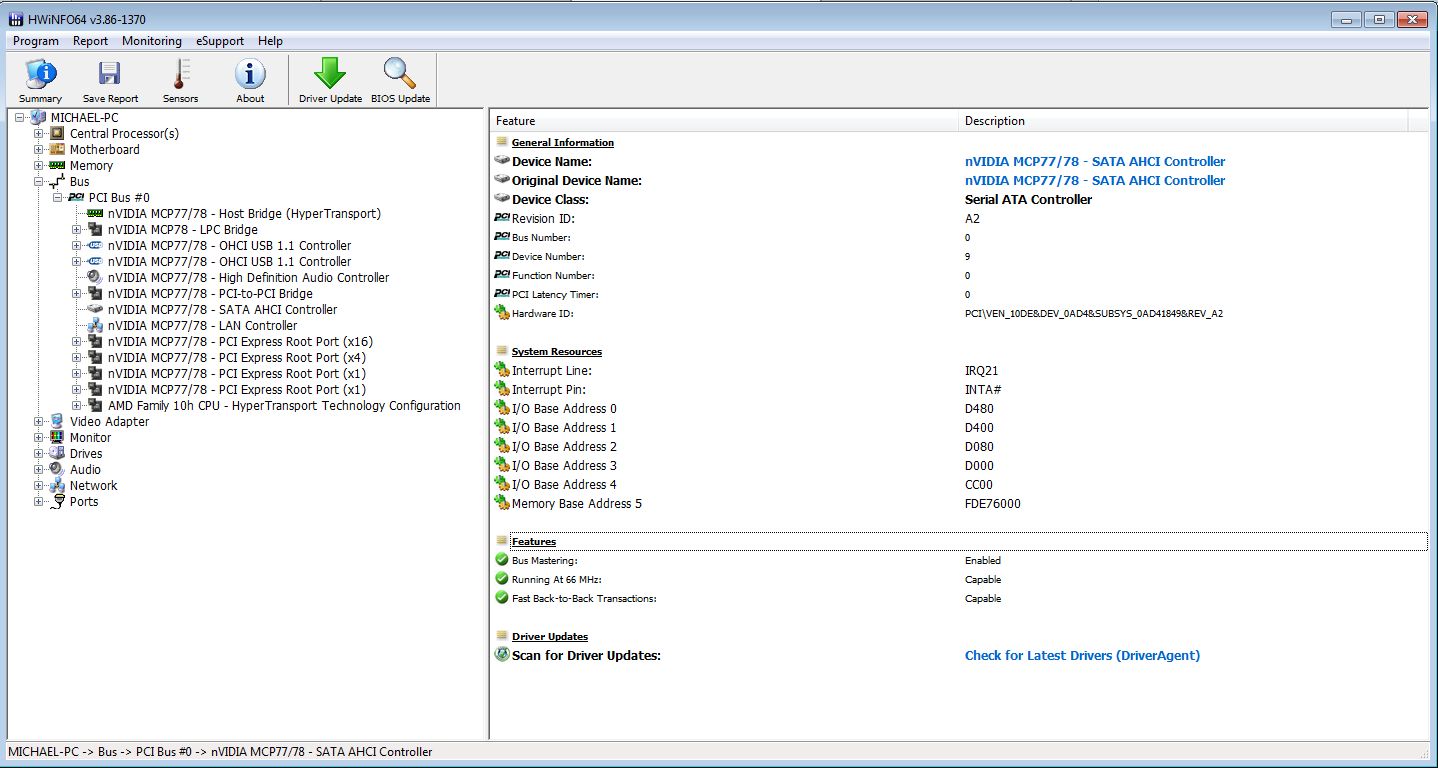Screen dimensions: 1438x768
Task: Click the Central Processor(s) chip icon
Action: (x=57, y=134)
